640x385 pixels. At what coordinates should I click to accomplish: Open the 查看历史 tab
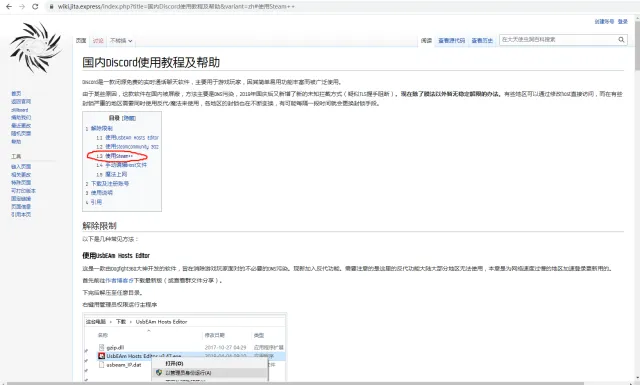(482, 40)
